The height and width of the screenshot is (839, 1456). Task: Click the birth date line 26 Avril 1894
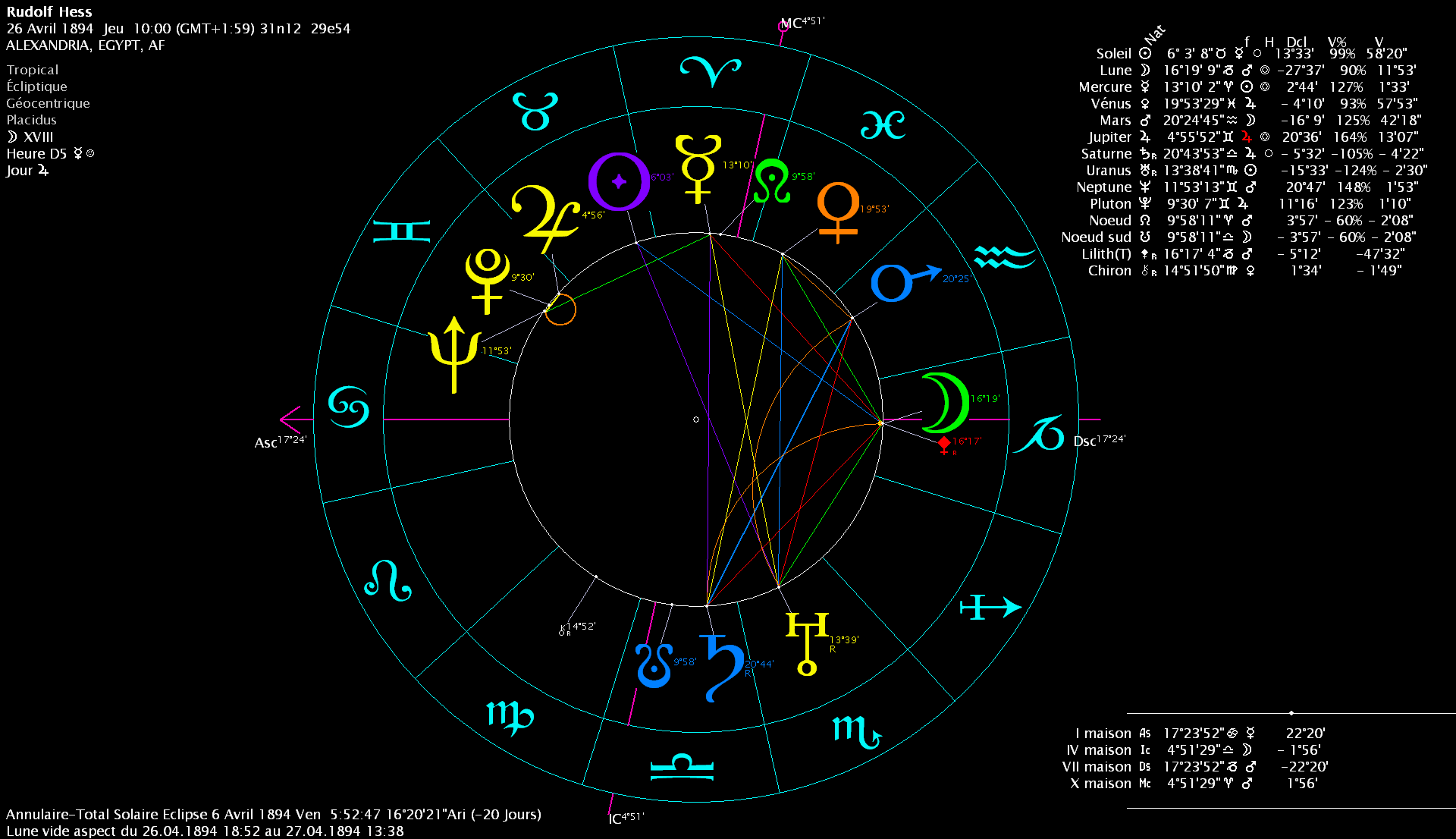pos(178,28)
